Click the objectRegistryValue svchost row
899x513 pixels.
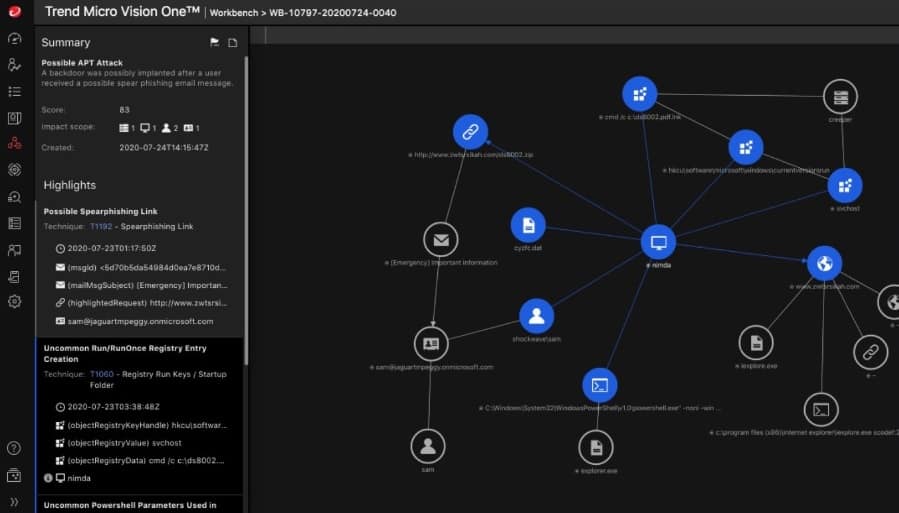pyautogui.click(x=118, y=443)
